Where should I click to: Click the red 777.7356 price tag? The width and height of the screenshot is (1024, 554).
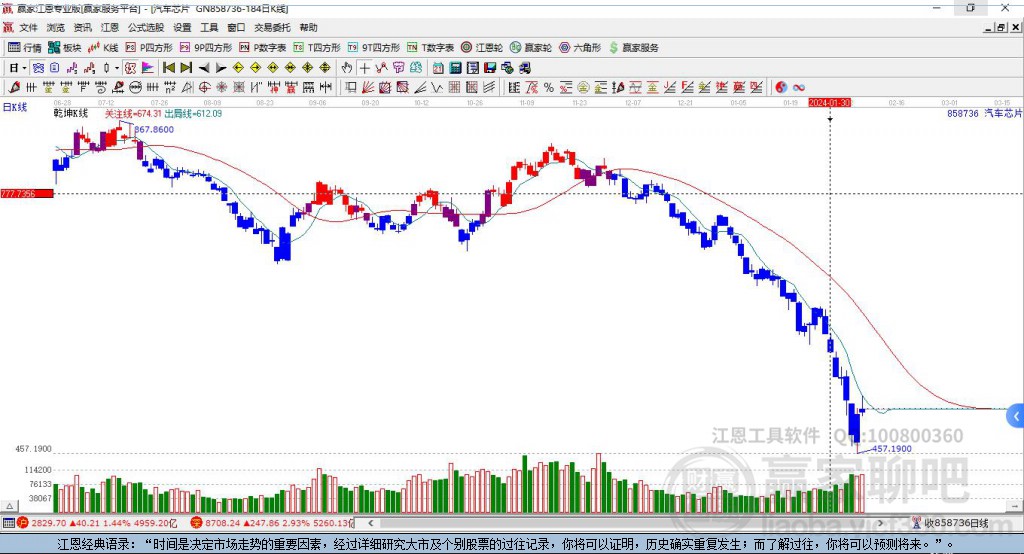coord(27,193)
